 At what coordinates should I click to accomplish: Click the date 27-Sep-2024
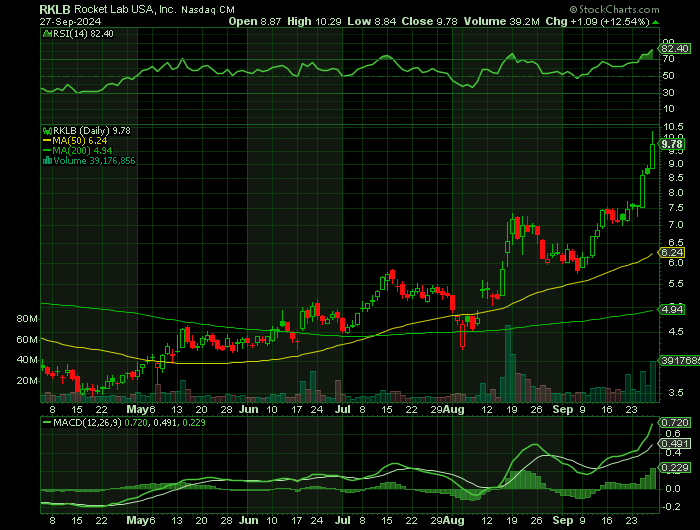(70, 21)
